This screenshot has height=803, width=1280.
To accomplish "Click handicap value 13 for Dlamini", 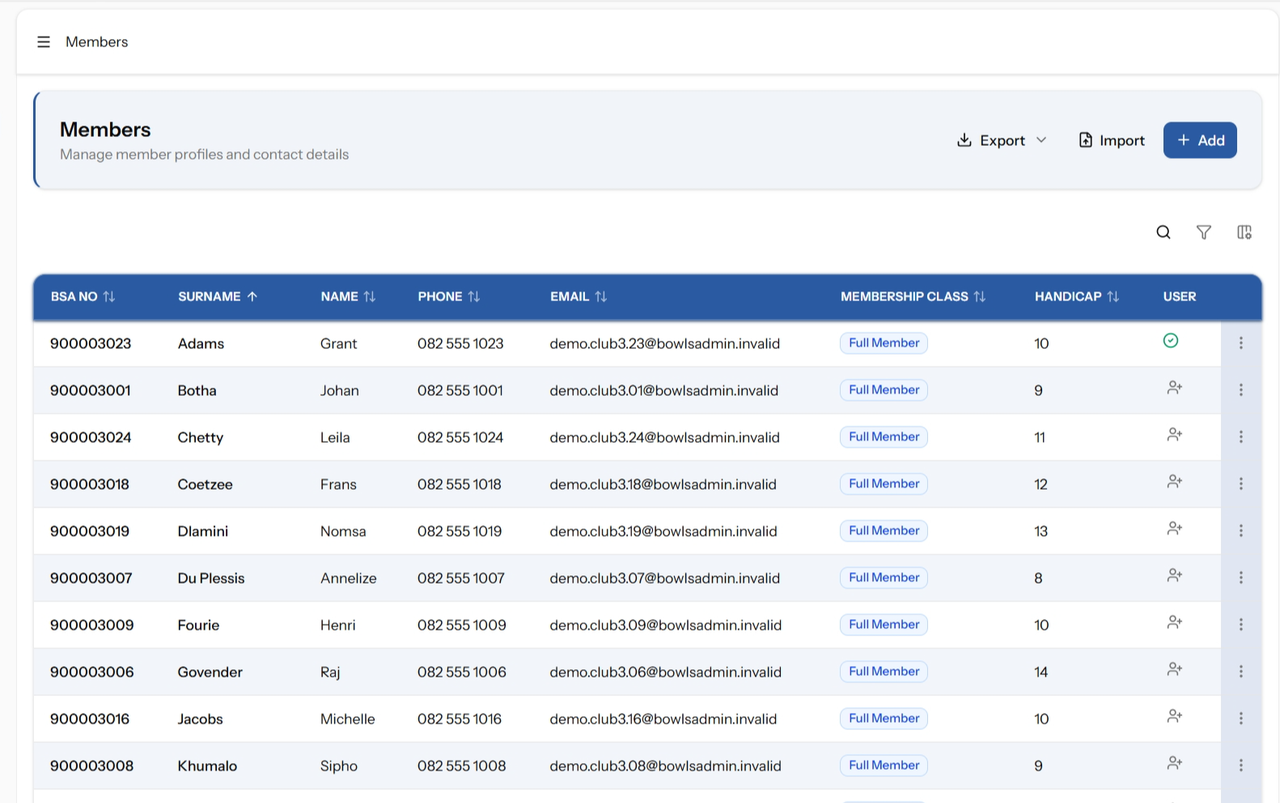I will click(1041, 531).
